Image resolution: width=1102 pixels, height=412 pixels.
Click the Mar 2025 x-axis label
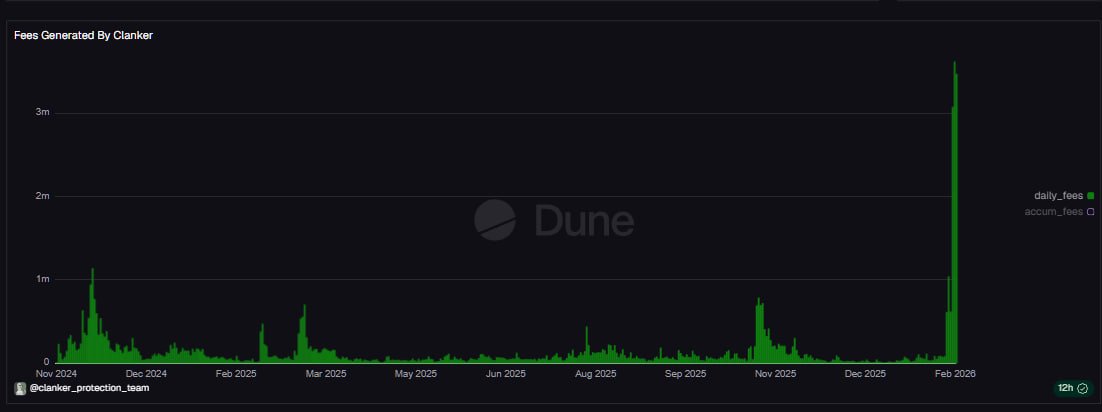[326, 373]
